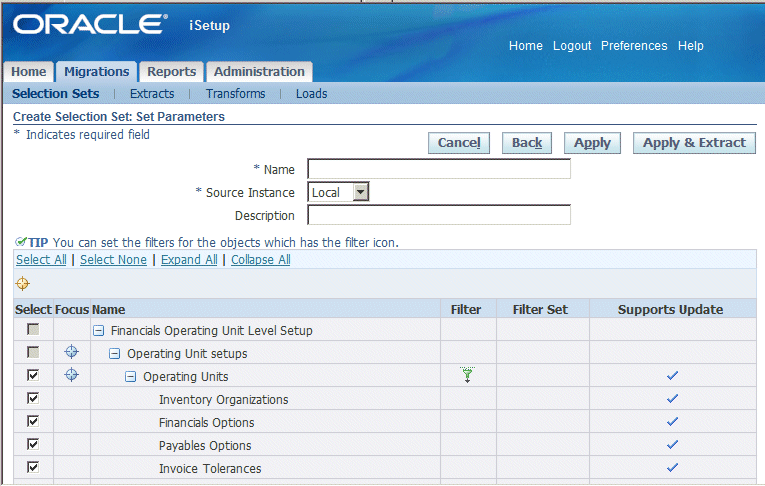Toggle Financials Operating Unit Level Setup checkbox
The width and height of the screenshot is (765, 486).
pos(33,329)
